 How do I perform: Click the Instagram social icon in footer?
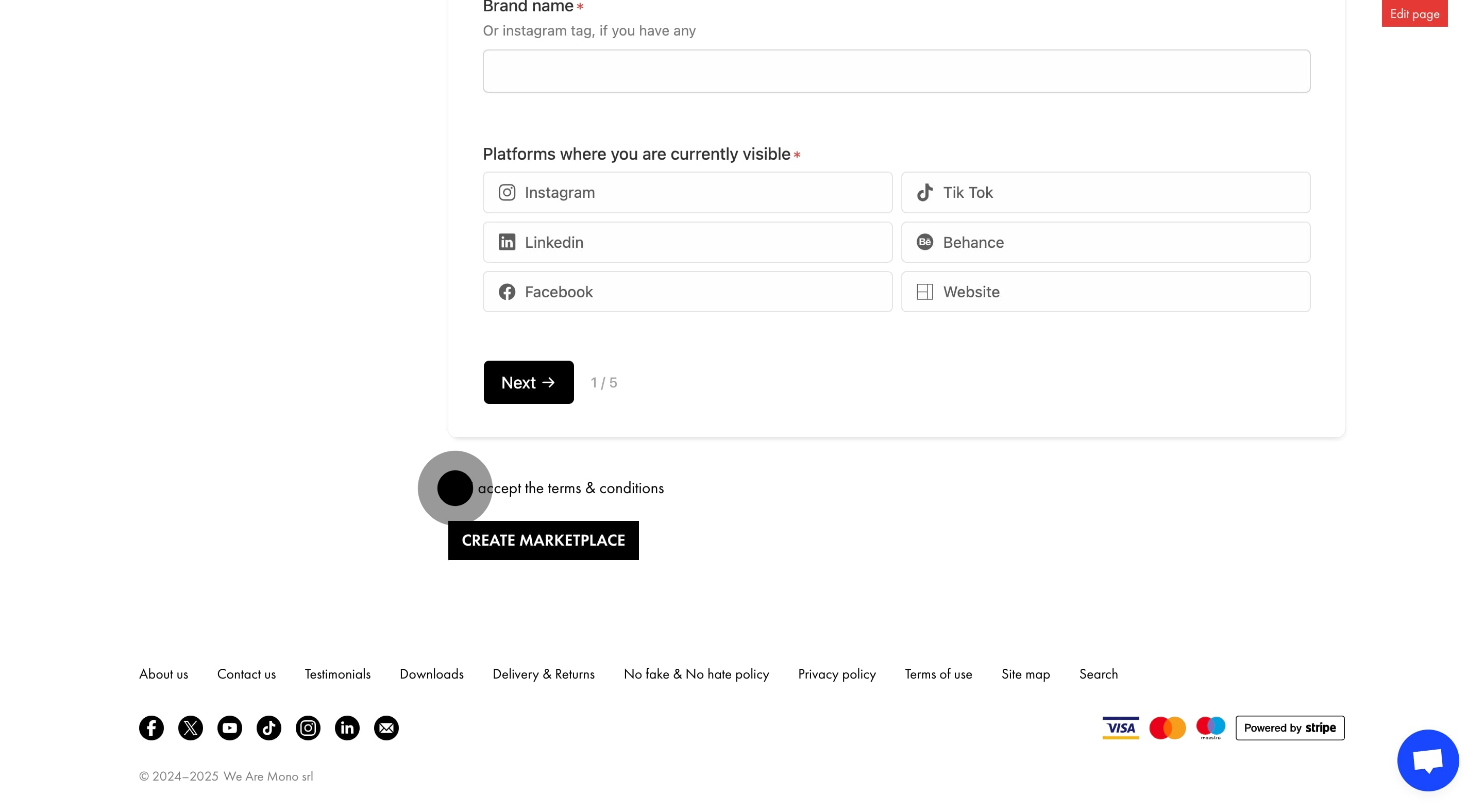point(308,728)
